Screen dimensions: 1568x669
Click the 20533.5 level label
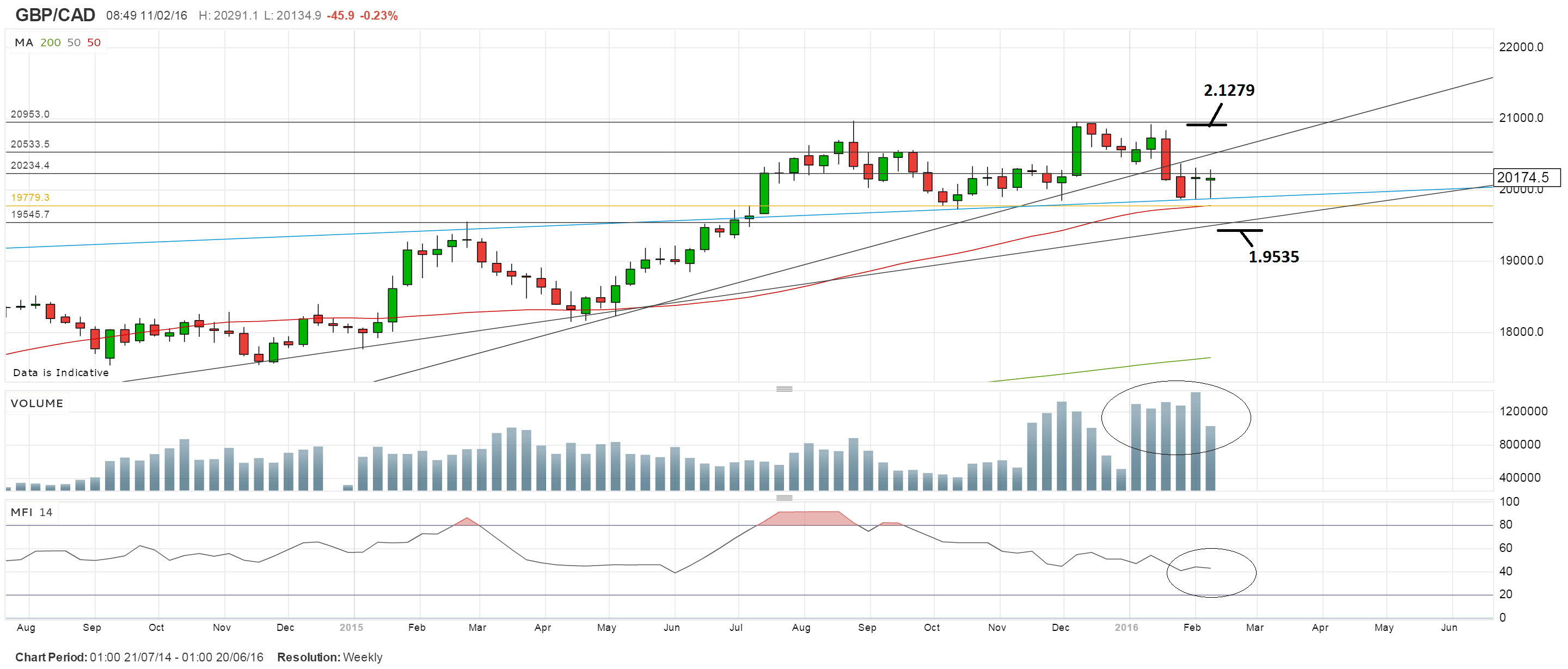pyautogui.click(x=30, y=144)
